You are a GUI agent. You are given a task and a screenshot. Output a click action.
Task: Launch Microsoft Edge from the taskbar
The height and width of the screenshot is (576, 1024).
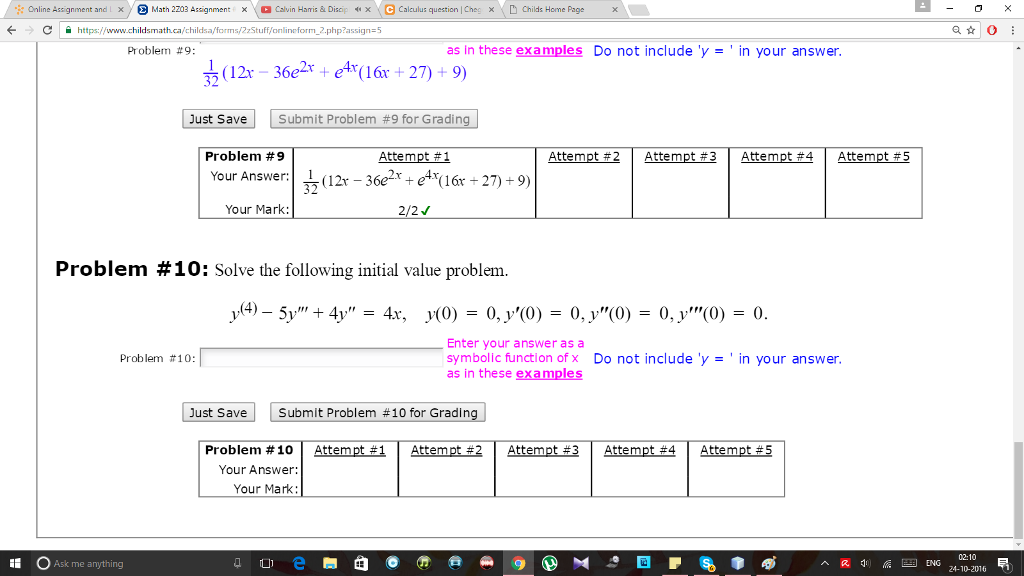click(299, 563)
